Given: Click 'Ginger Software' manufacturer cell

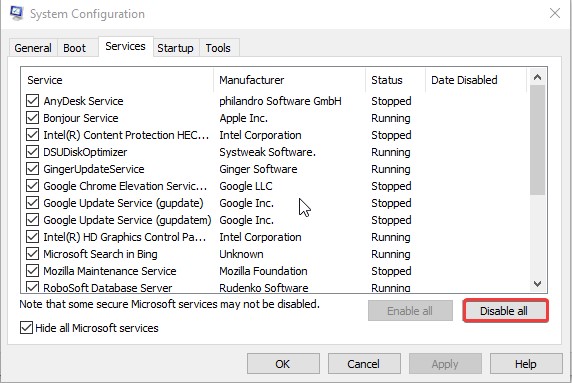Looking at the screenshot, I should point(258,169).
